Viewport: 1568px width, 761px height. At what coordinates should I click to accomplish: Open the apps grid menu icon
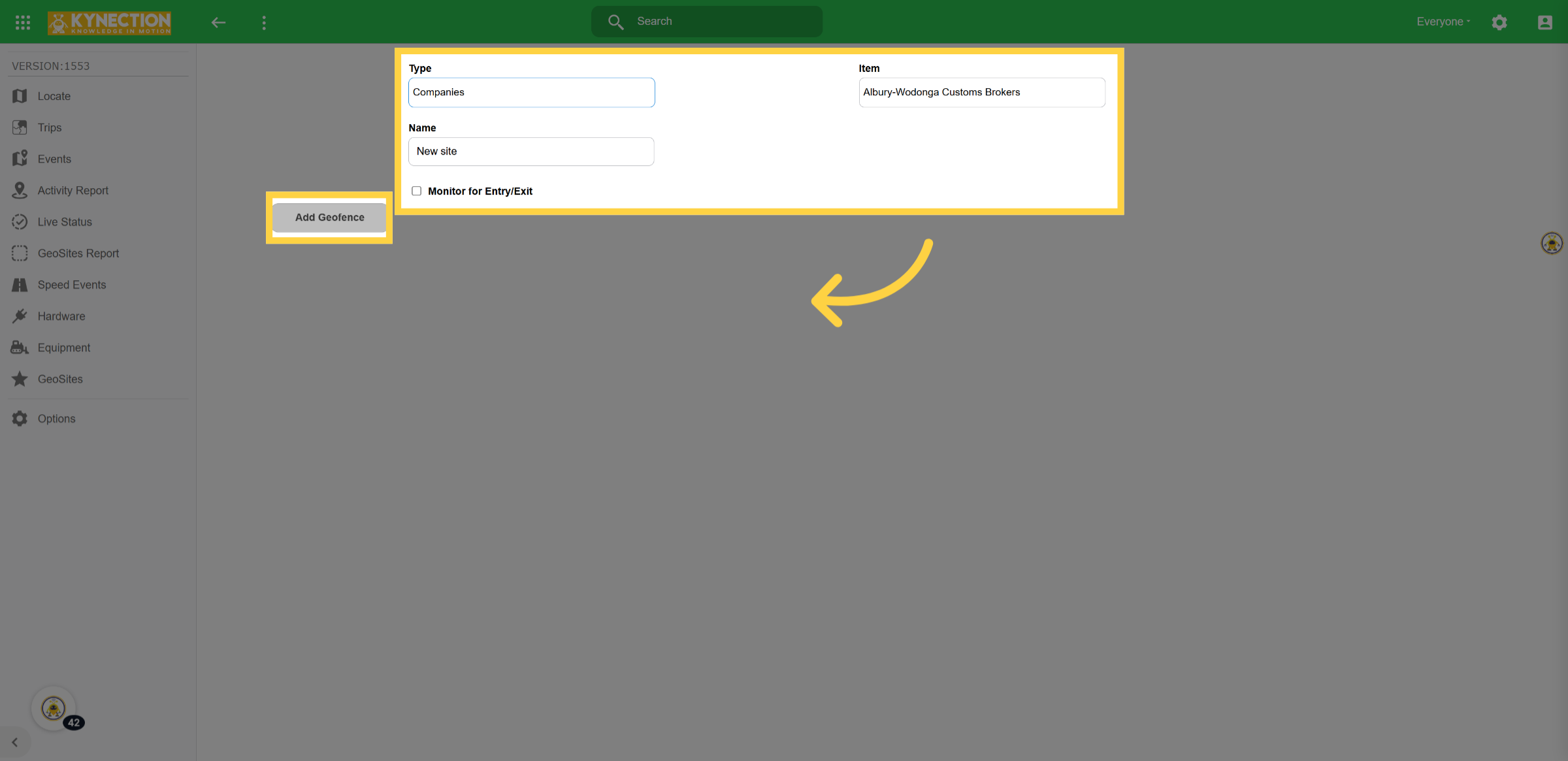(23, 22)
